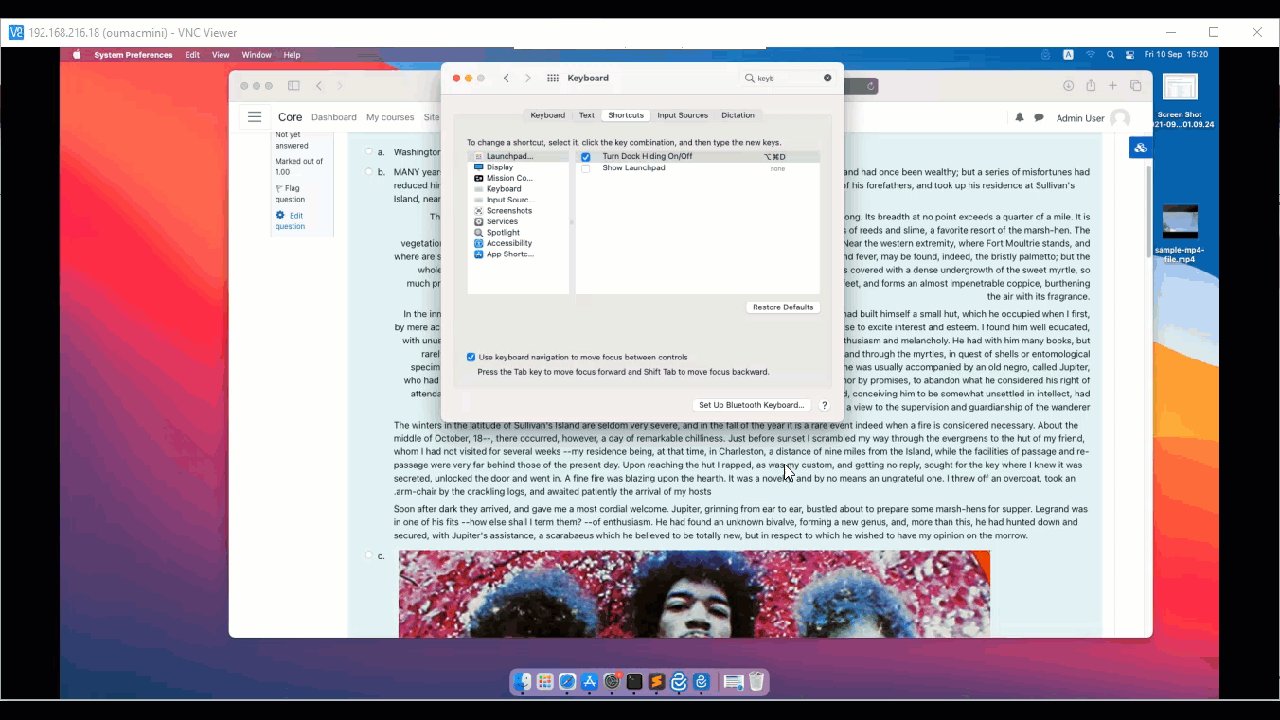Open Show All grid in System Preferences
Screen dimensions: 1280x720
tap(553, 78)
